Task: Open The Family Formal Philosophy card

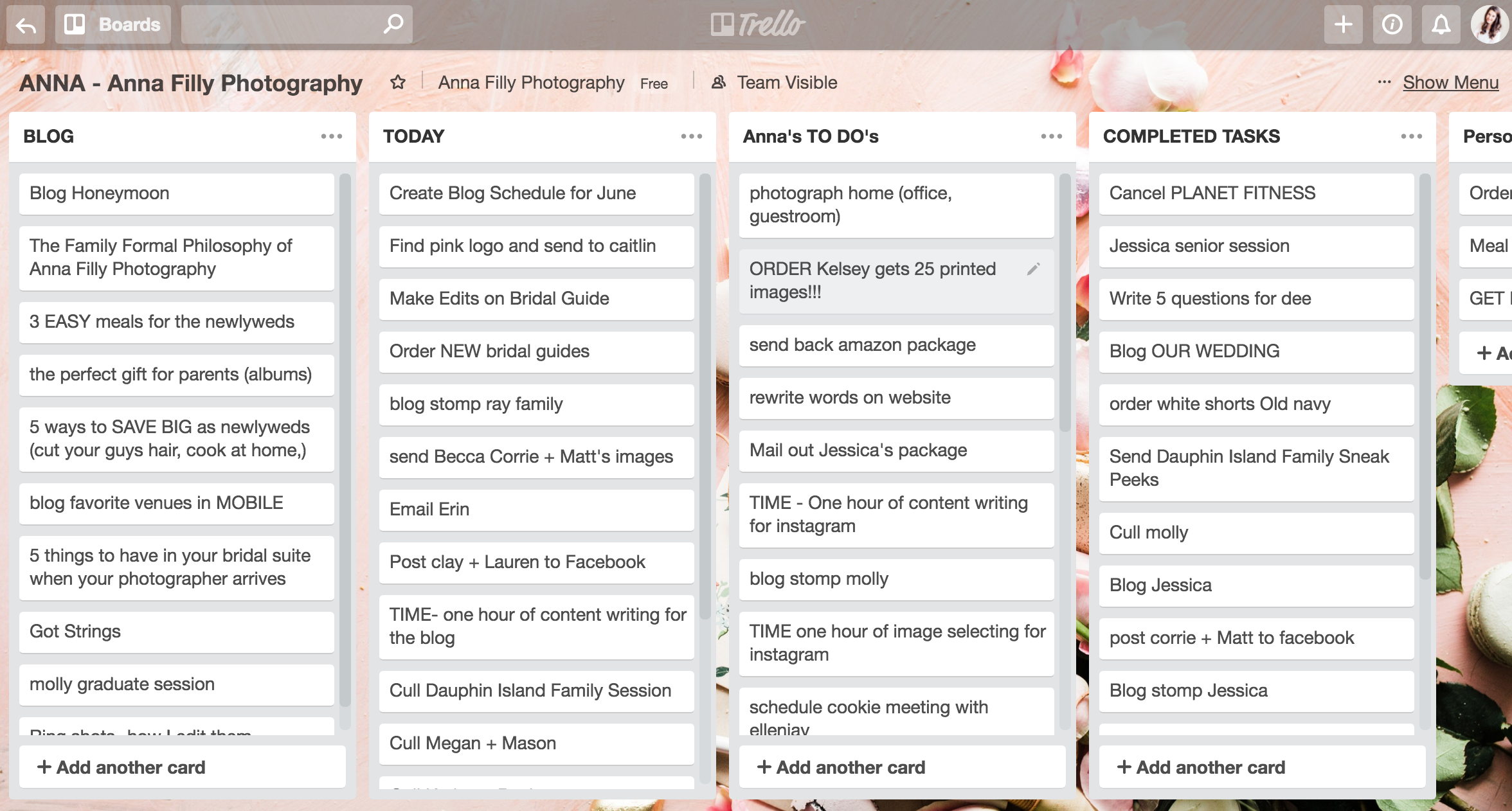Action: coord(177,258)
